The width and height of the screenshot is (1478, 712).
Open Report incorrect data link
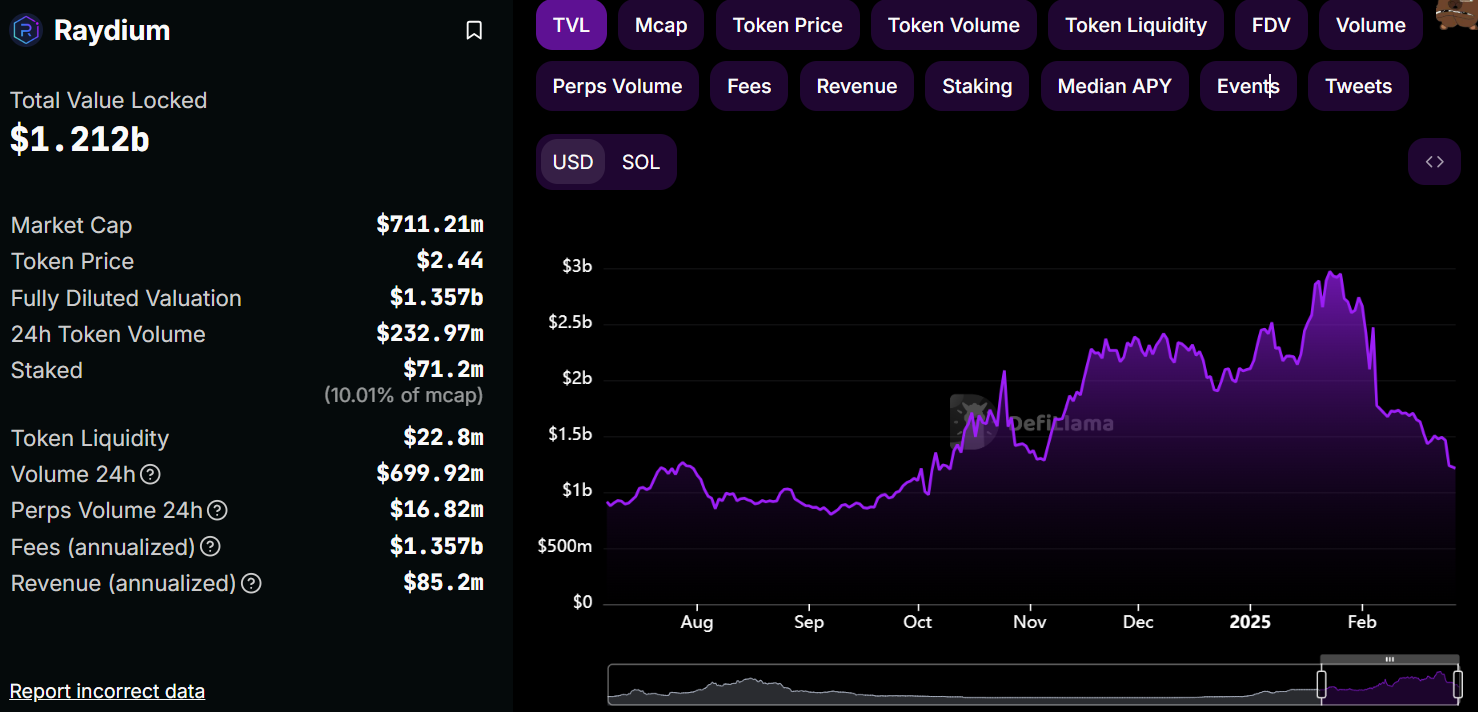(107, 691)
